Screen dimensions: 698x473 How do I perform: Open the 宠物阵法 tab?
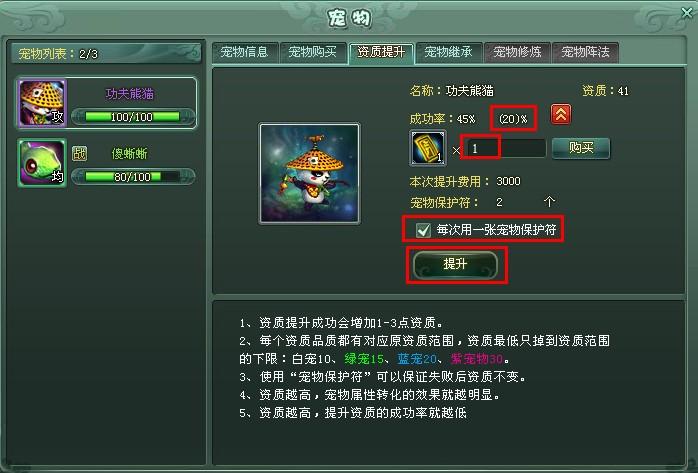point(585,52)
